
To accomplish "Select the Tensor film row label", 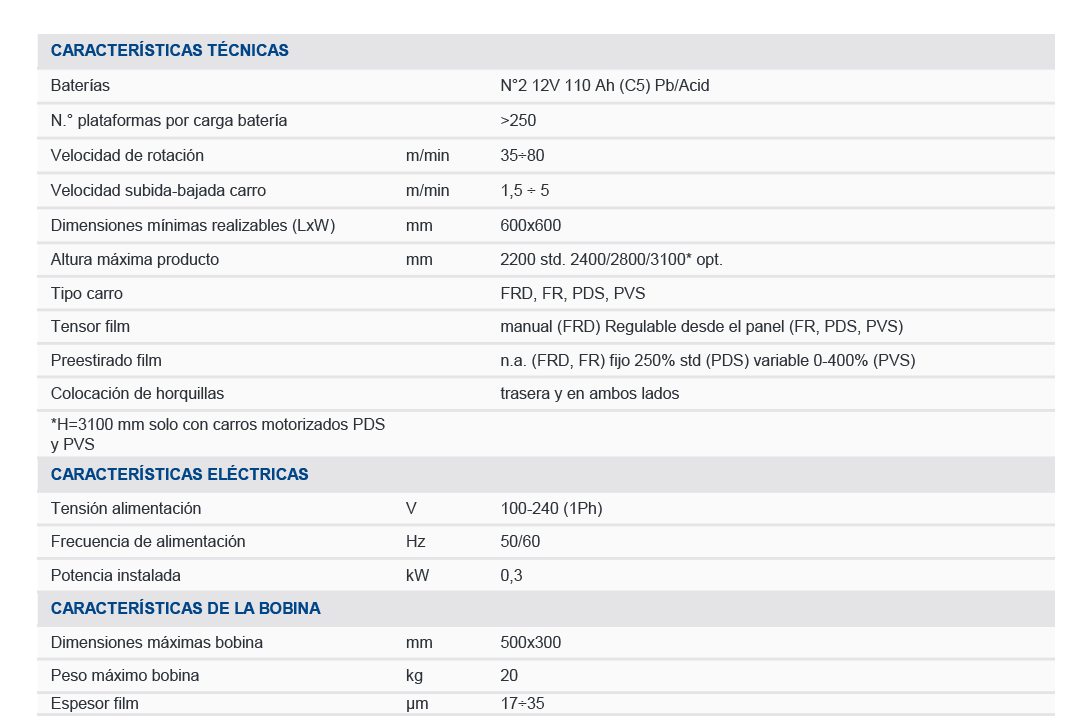I will [x=90, y=327].
